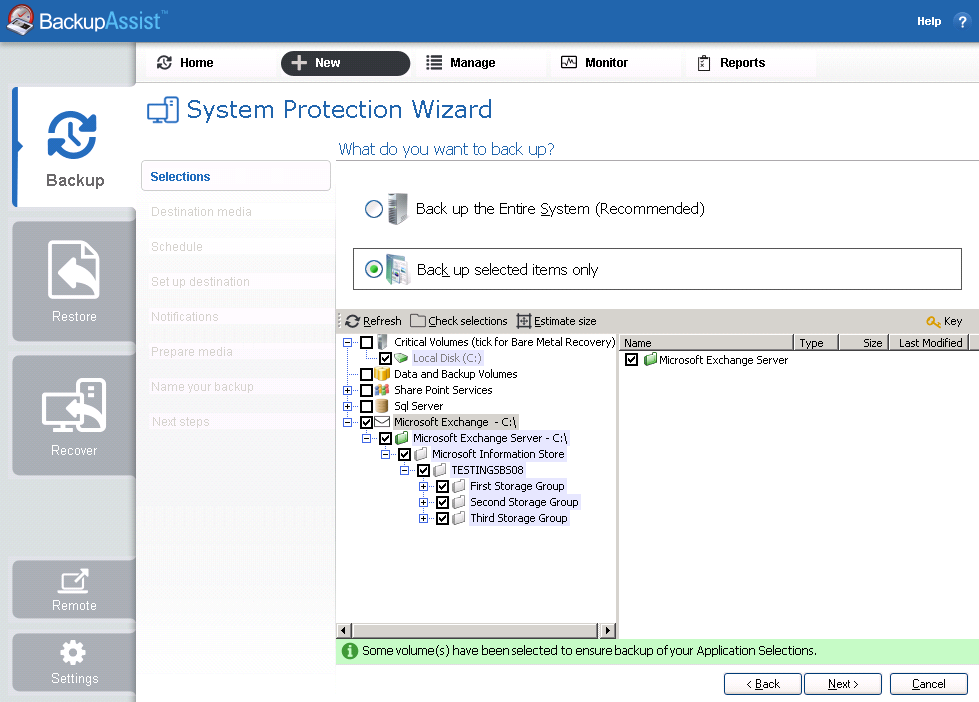The width and height of the screenshot is (979, 702).
Task: Open the Reports tab
Action: pos(750,62)
